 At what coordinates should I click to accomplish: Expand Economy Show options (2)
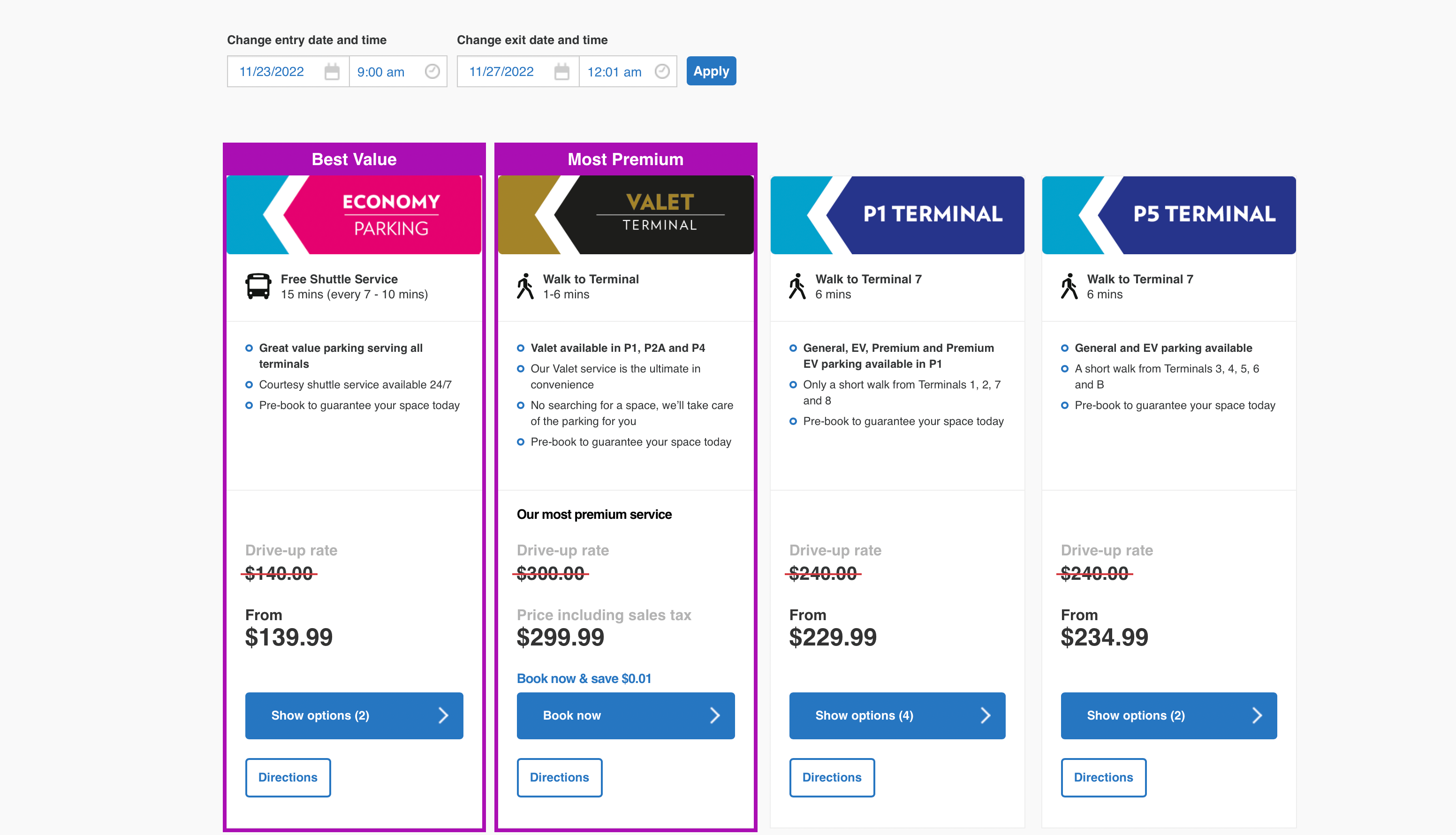tap(355, 715)
